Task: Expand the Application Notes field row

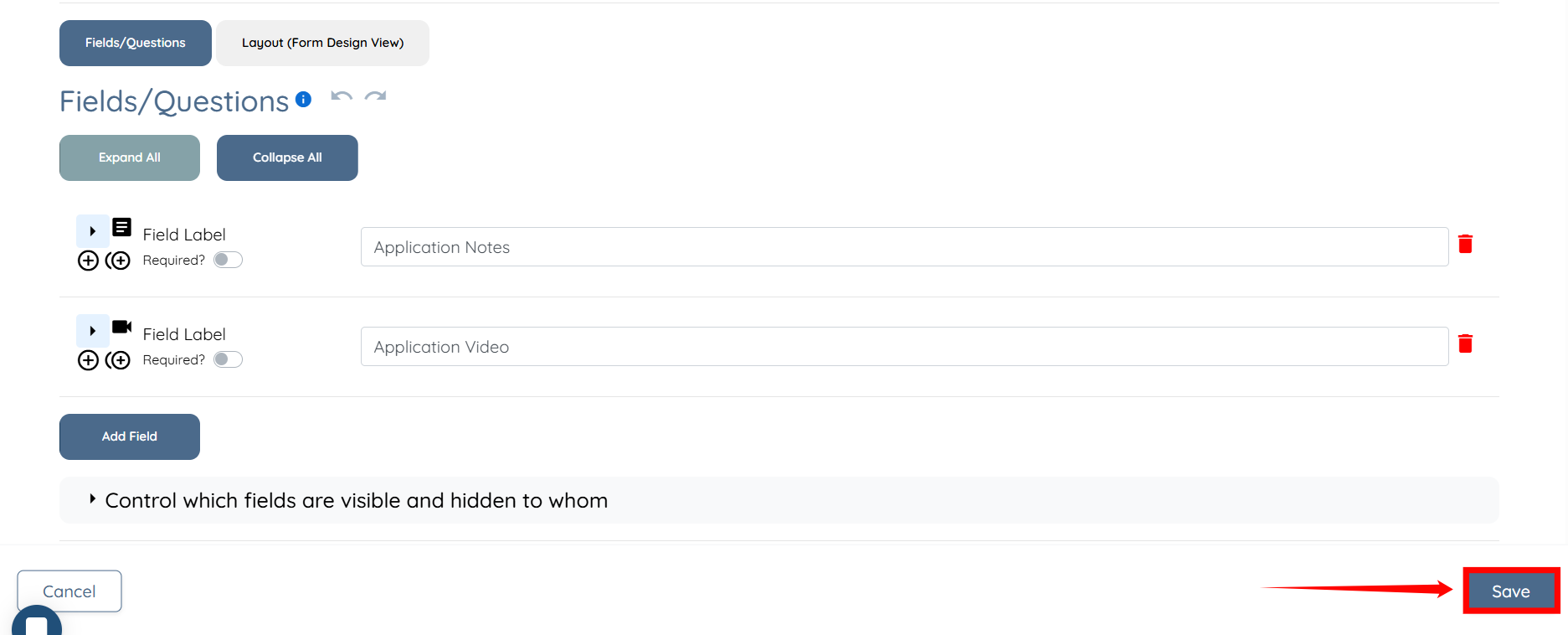Action: [92, 231]
